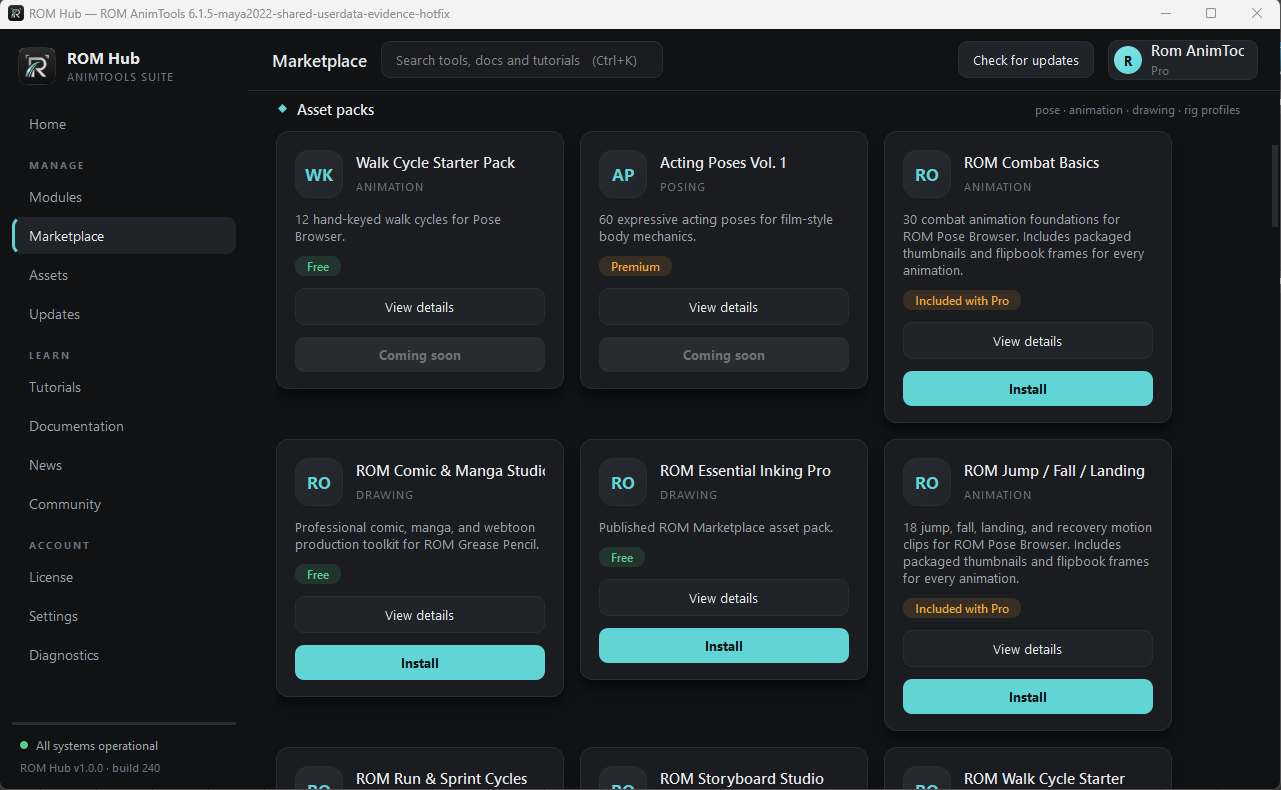Click the WK icon on Walk Cycle Starter Pack
Image resolution: width=1281 pixels, height=790 pixels.
pos(319,175)
